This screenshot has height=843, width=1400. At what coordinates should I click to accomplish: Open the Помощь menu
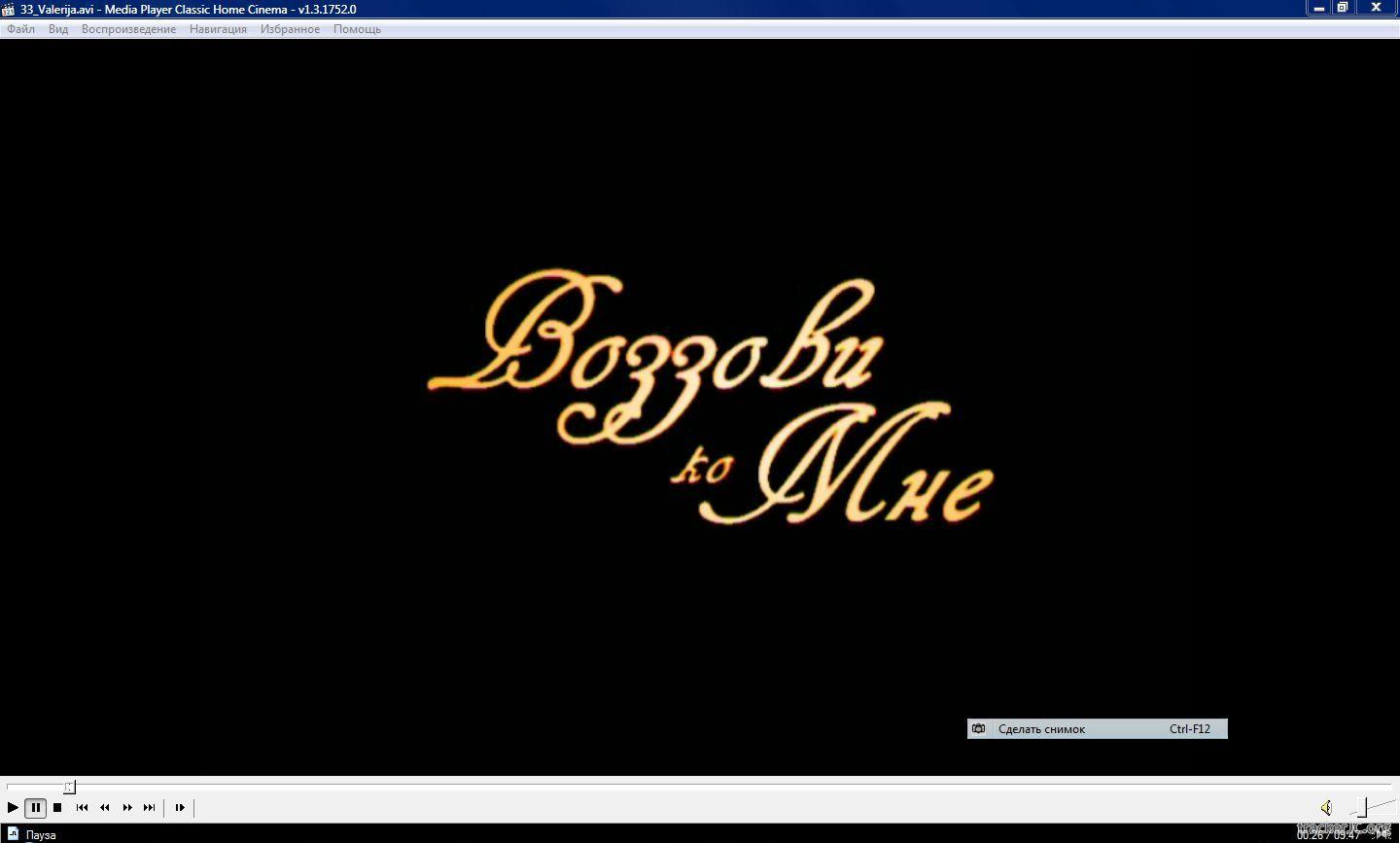click(x=357, y=29)
